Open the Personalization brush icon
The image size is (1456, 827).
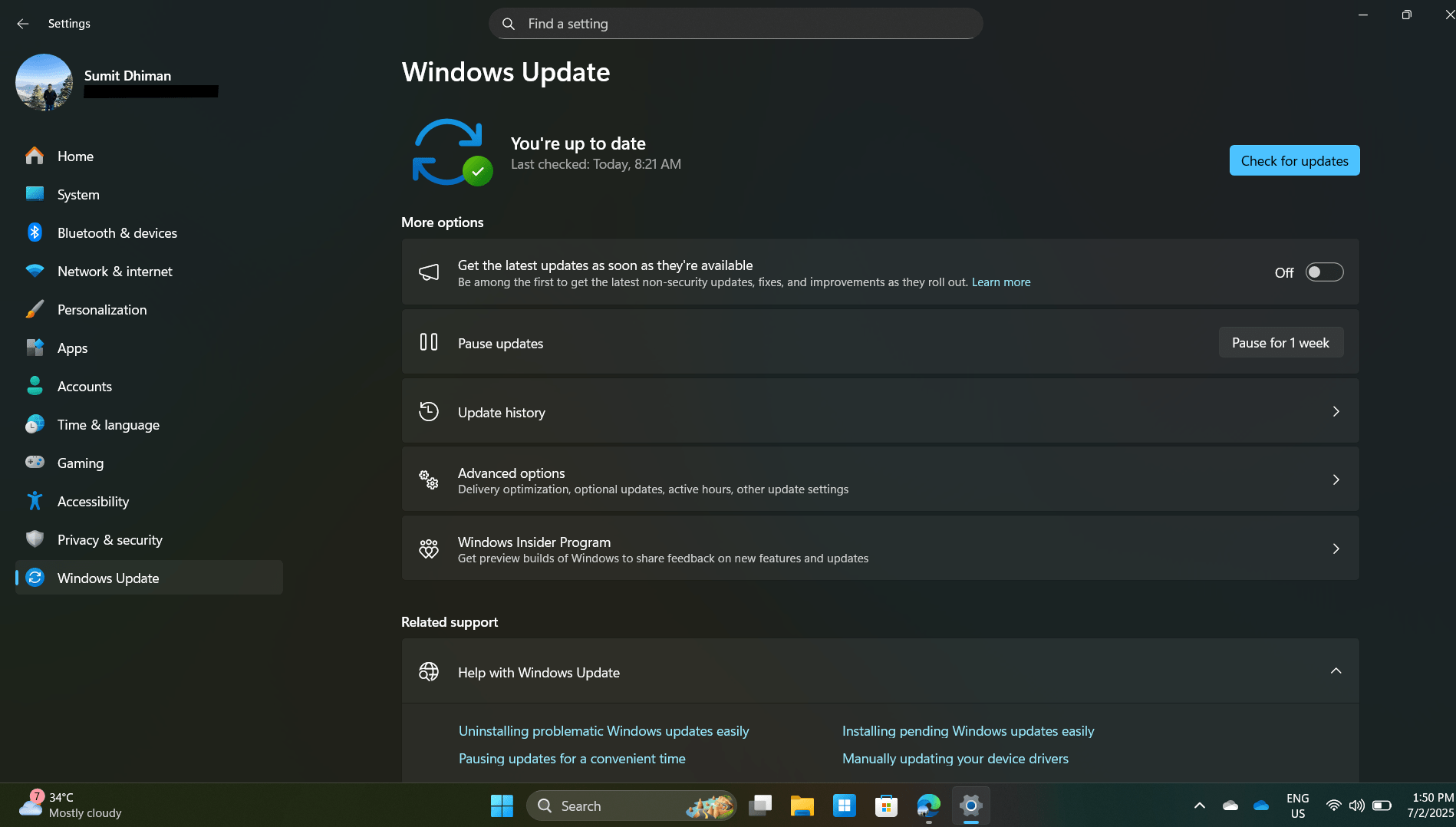35,309
